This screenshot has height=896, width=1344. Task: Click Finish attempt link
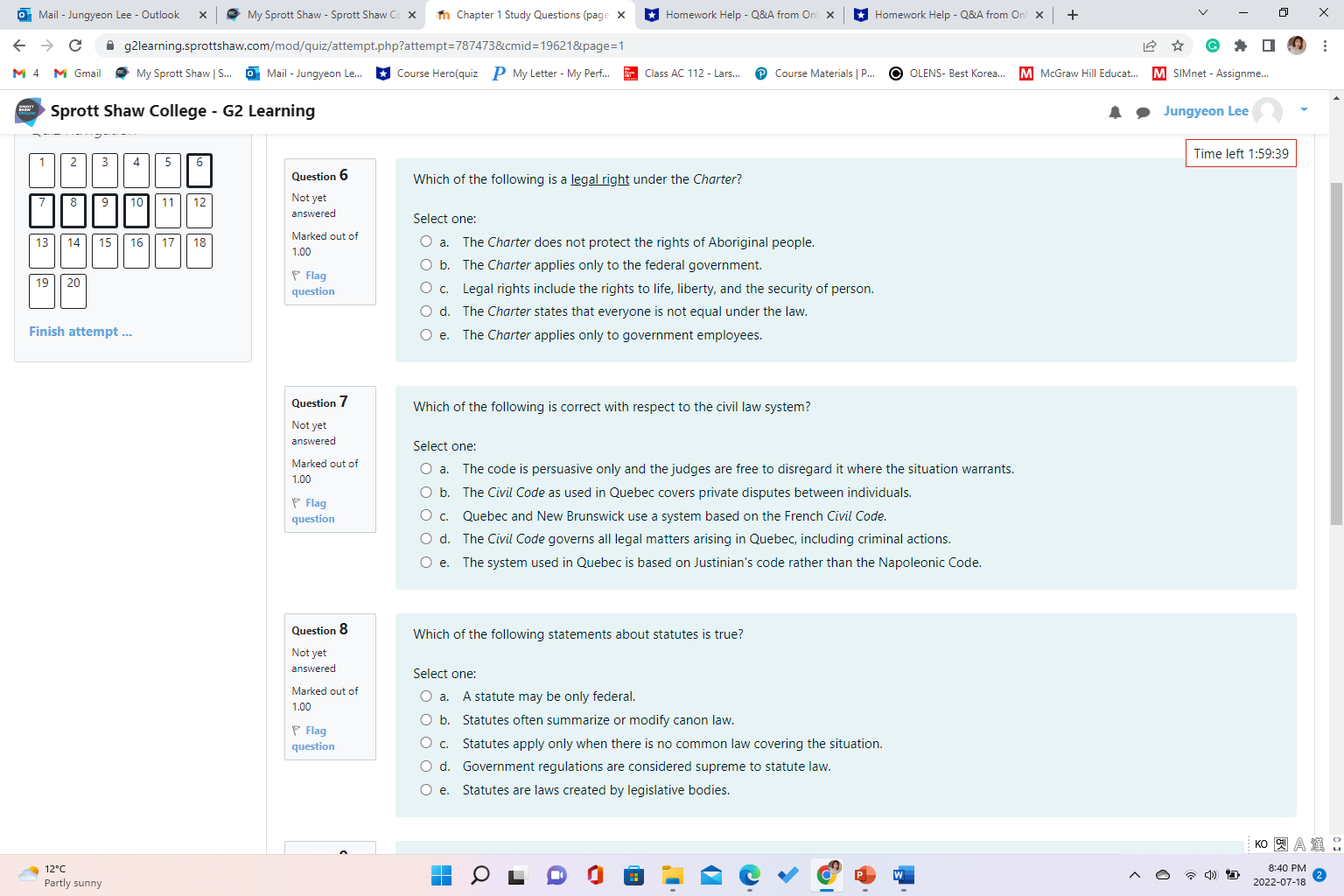pos(80,332)
